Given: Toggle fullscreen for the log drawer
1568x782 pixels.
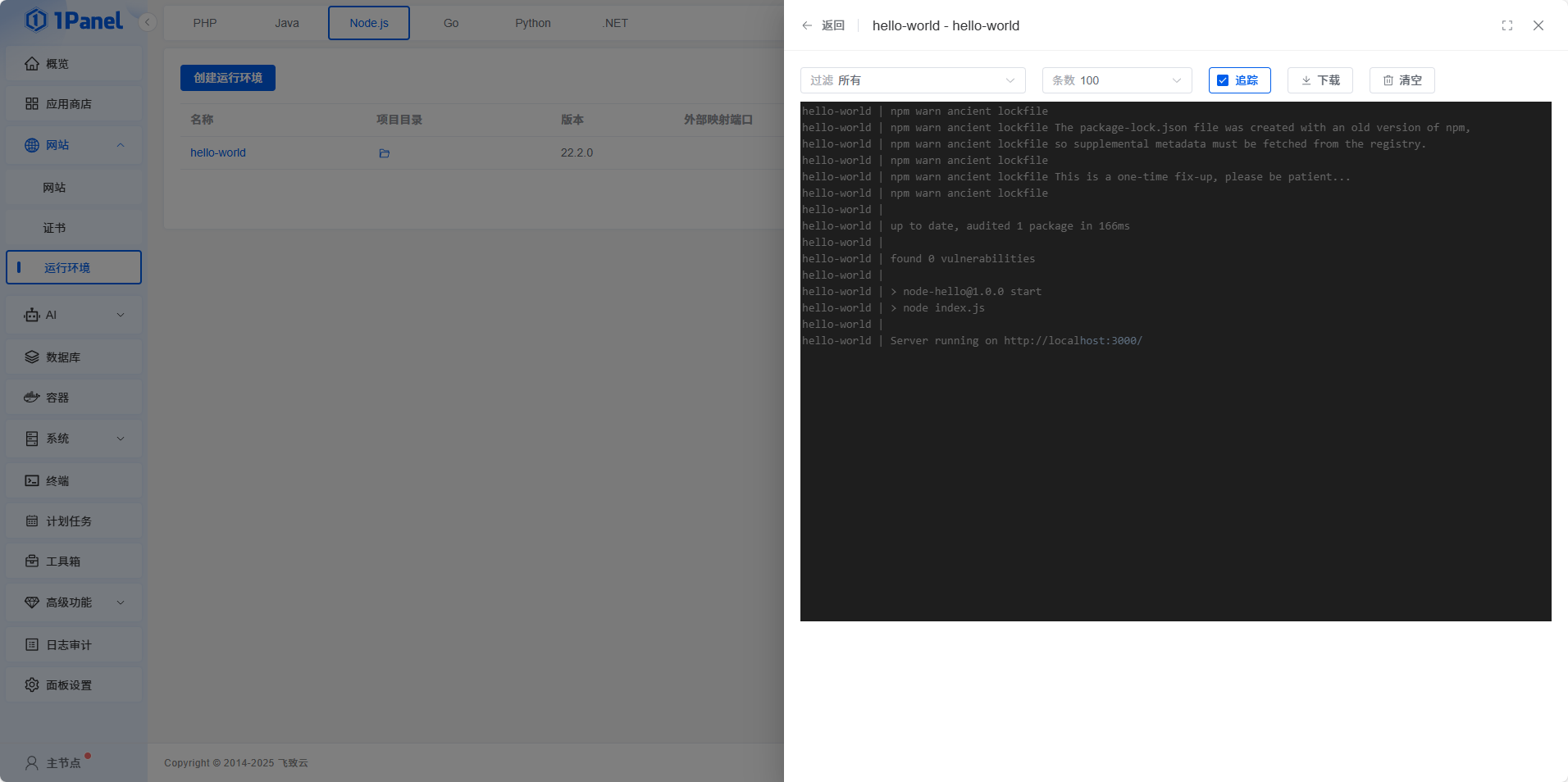Looking at the screenshot, I should pos(1507,25).
